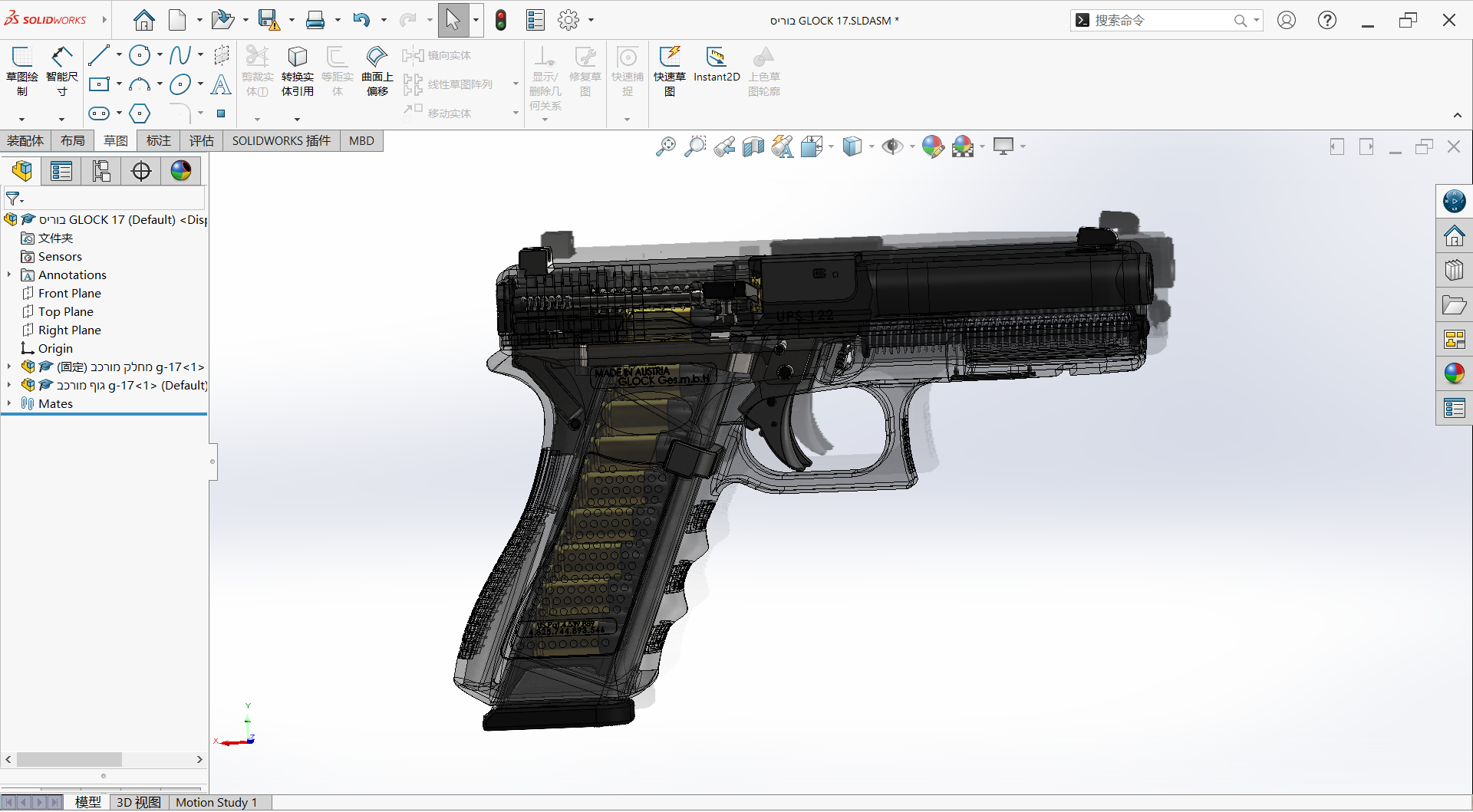
Task: Toggle the Rapid Sketch (快速草图) tool
Action: (x=670, y=71)
